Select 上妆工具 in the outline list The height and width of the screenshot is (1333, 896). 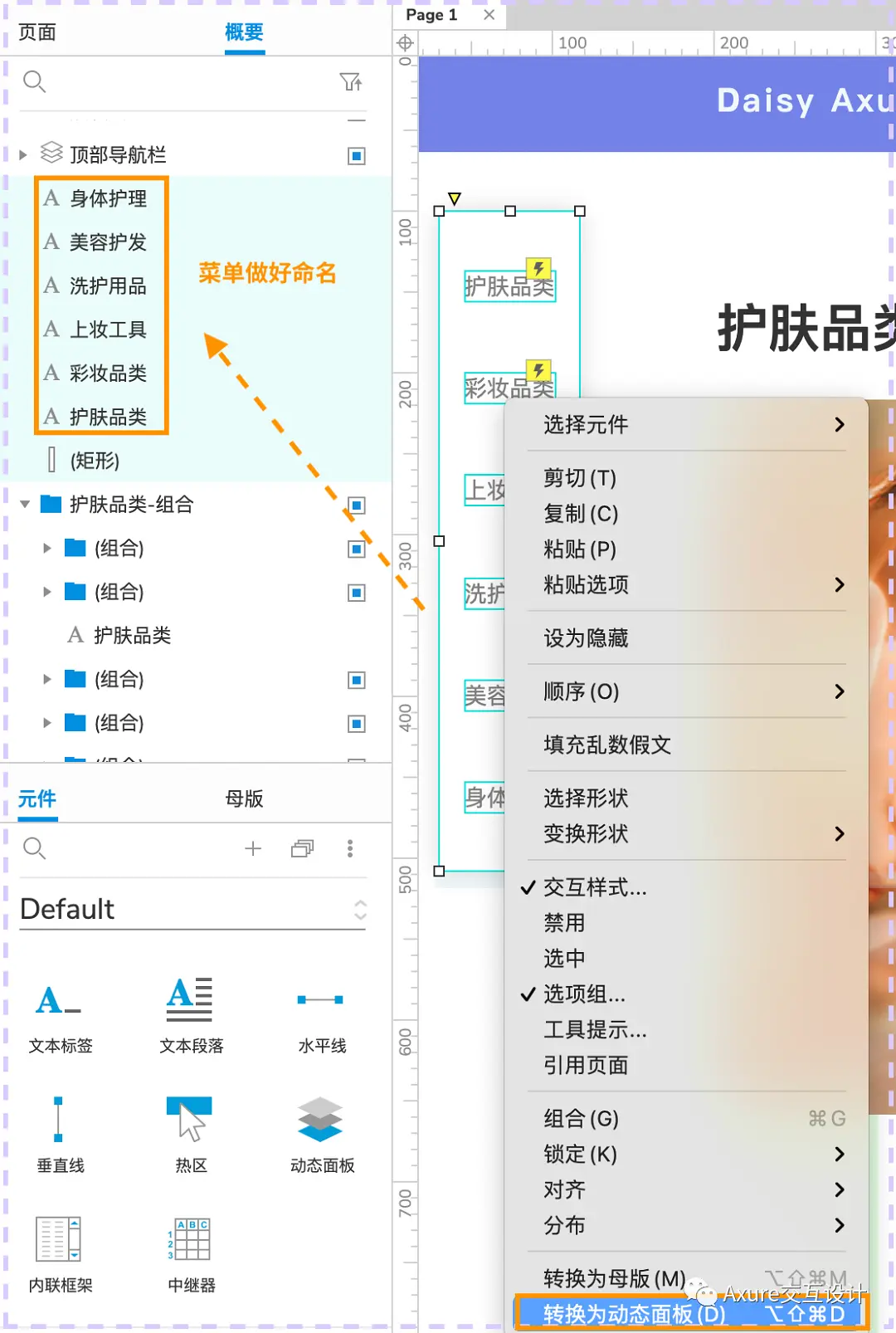click(108, 330)
